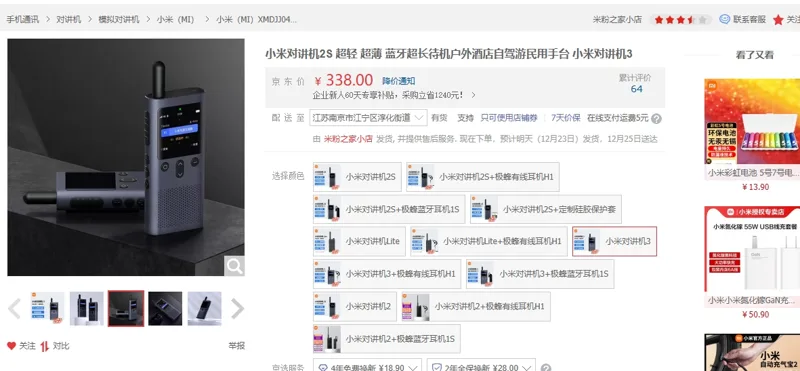
Task: Select the highlighted third gallery thumbnail
Action: 126,308
